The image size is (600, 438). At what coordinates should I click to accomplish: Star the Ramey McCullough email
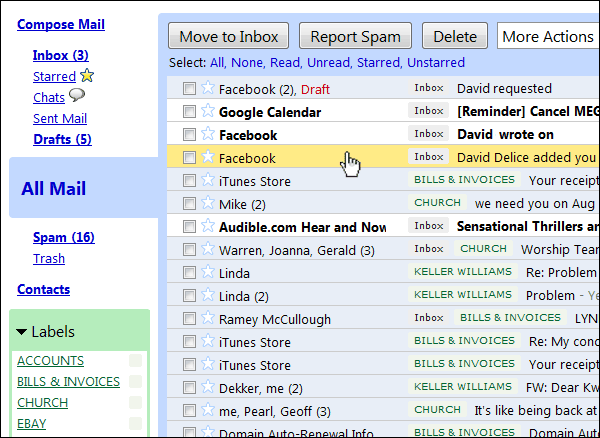(x=208, y=318)
